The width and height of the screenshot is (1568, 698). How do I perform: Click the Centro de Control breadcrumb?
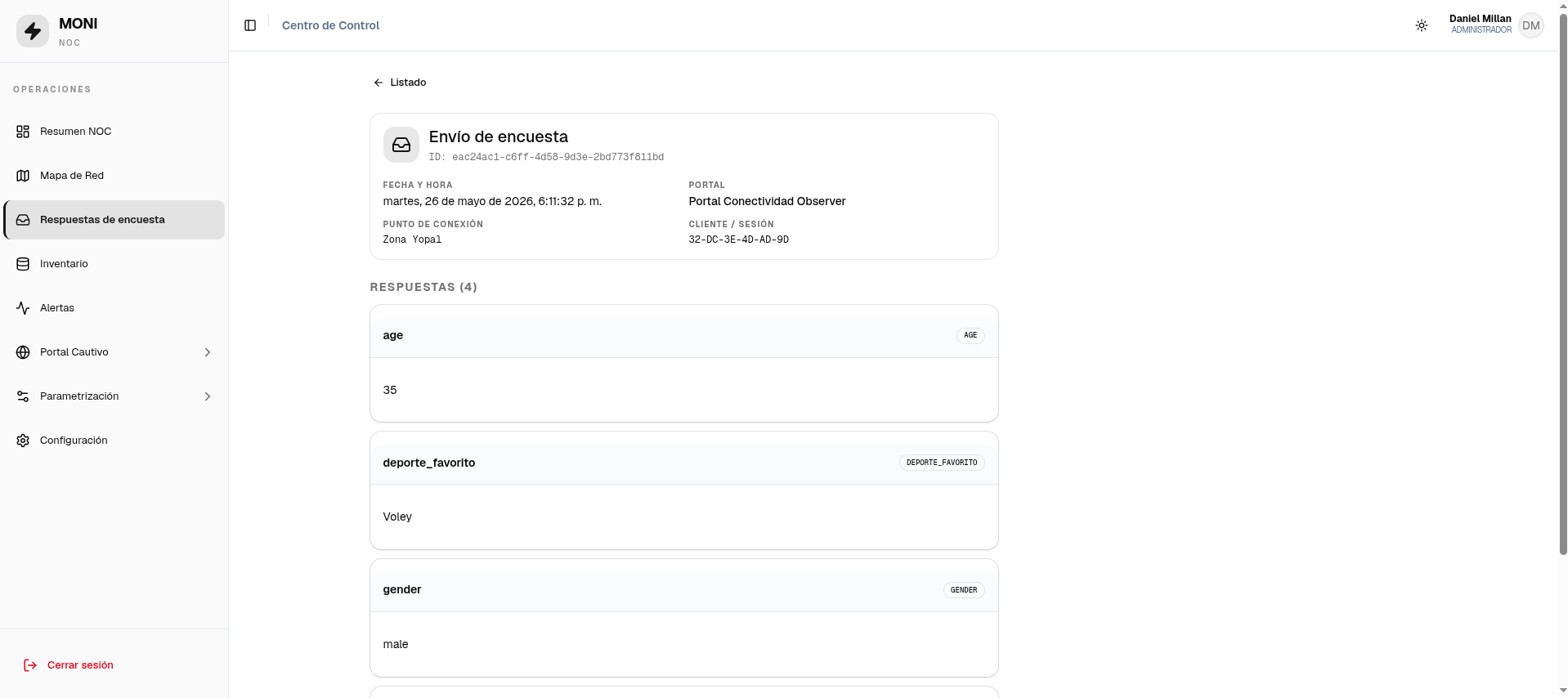coord(330,25)
